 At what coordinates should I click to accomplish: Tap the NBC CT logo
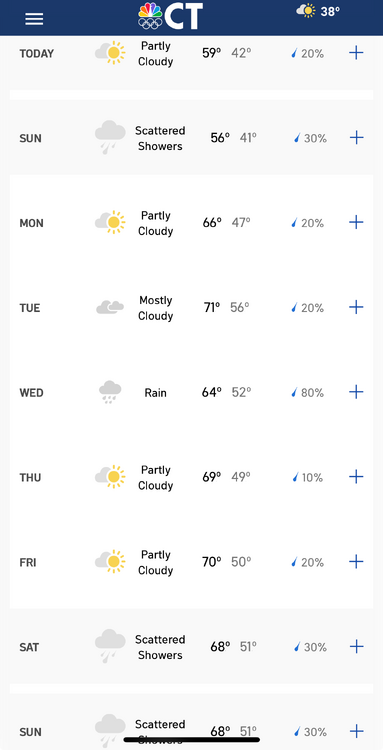pyautogui.click(x=171, y=16)
